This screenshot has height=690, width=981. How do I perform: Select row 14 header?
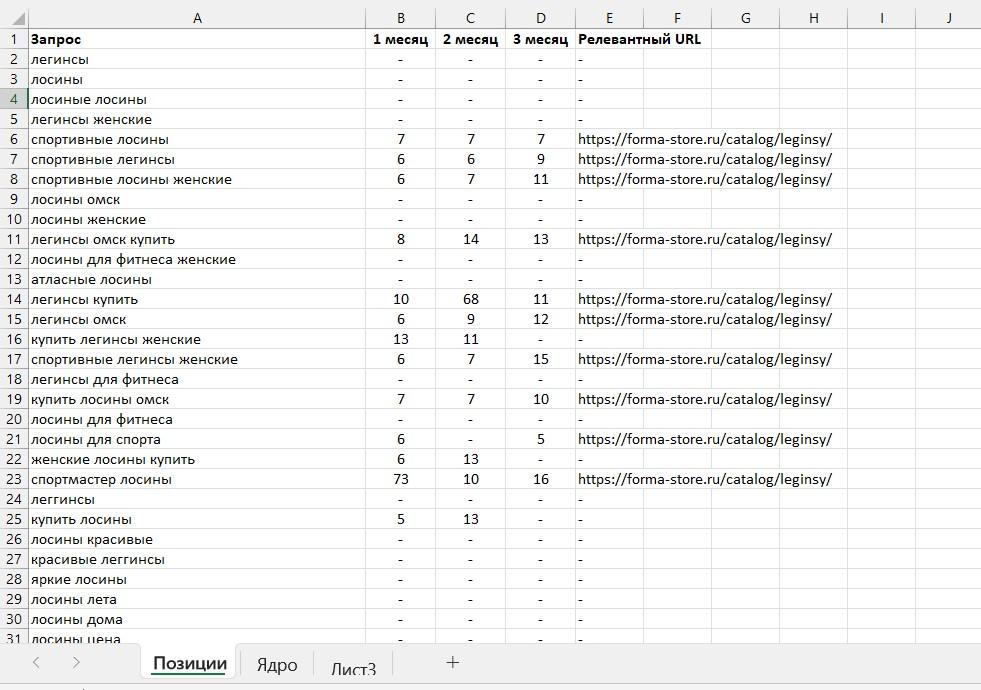click(x=14, y=299)
